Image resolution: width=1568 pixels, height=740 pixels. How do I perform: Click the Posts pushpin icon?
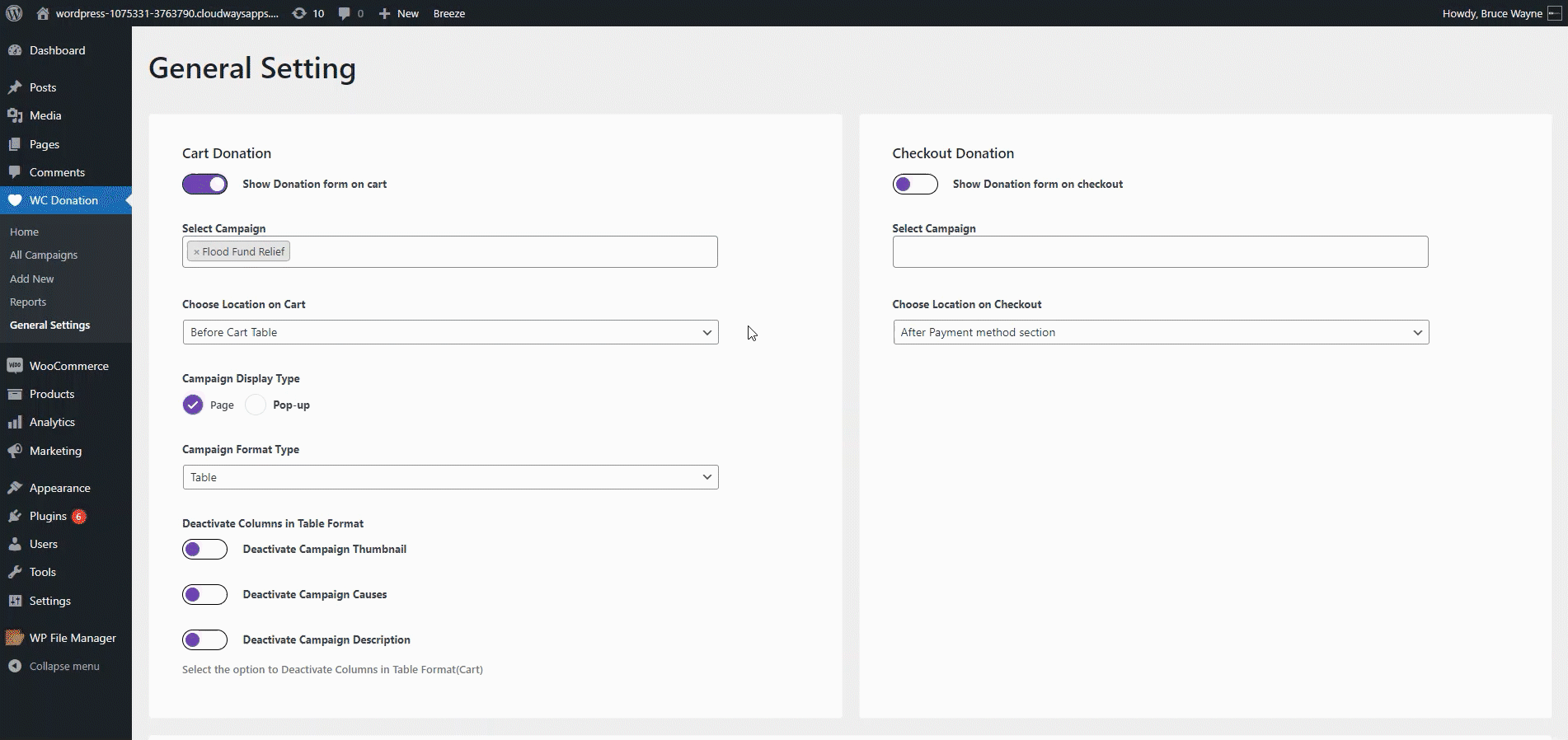click(15, 87)
